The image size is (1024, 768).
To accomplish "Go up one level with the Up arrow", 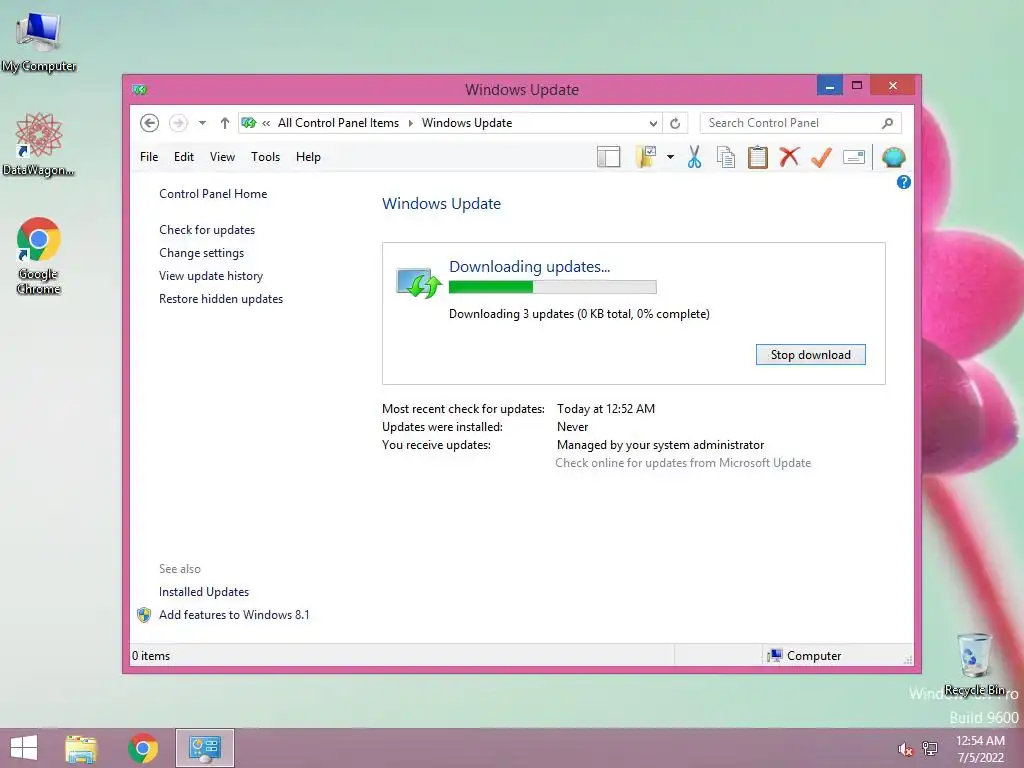I will tap(225, 123).
